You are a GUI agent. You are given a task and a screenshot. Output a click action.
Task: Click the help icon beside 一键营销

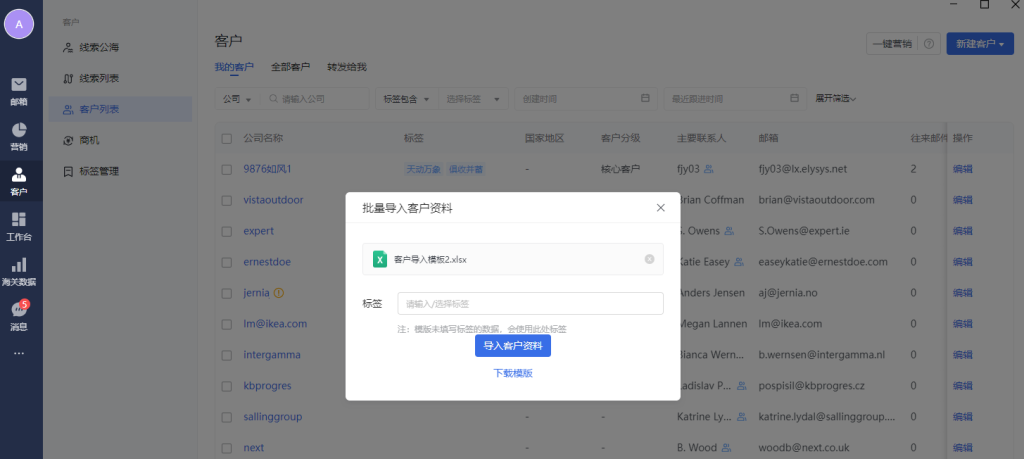point(929,44)
